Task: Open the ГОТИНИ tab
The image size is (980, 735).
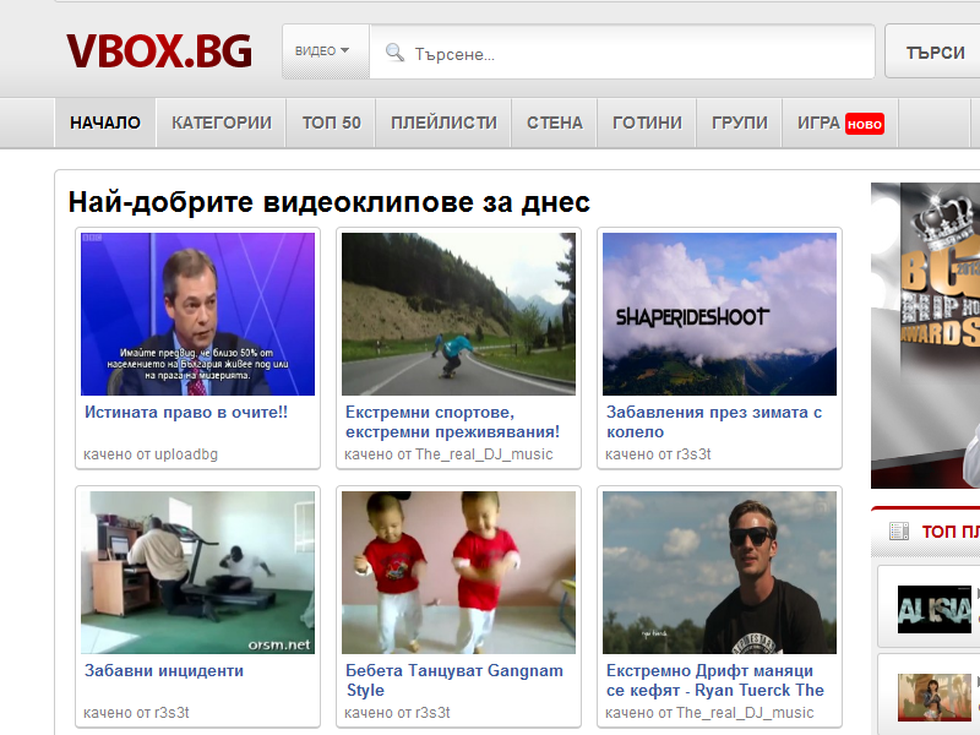Action: click(x=647, y=123)
